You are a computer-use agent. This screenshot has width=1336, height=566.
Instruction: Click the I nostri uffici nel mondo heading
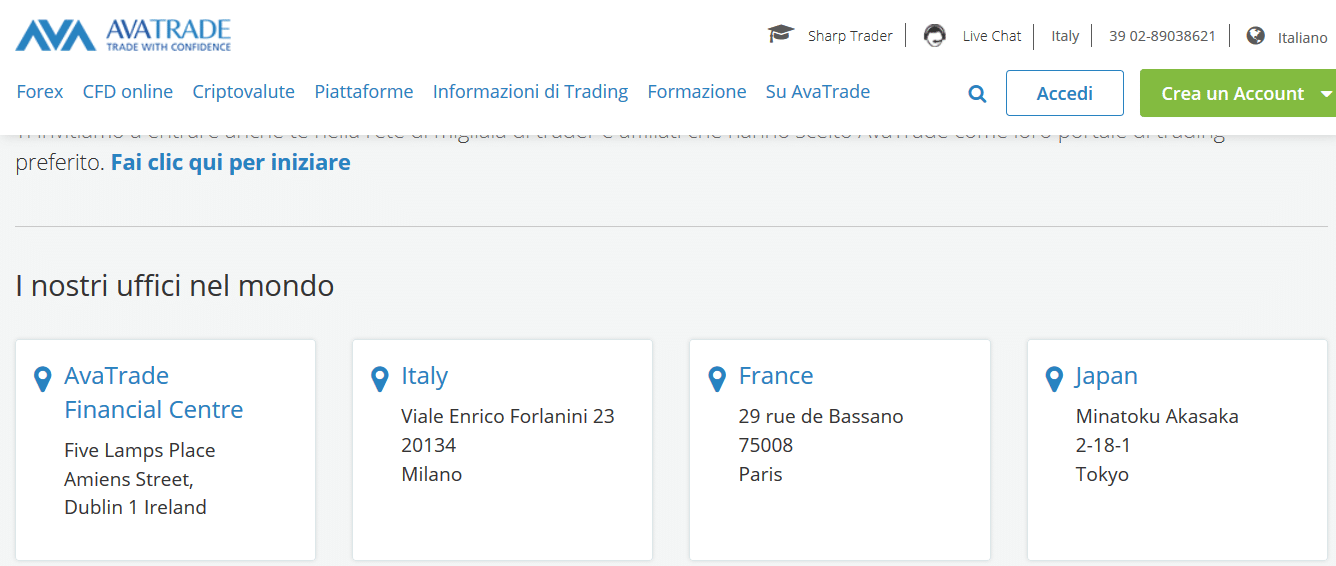click(175, 286)
